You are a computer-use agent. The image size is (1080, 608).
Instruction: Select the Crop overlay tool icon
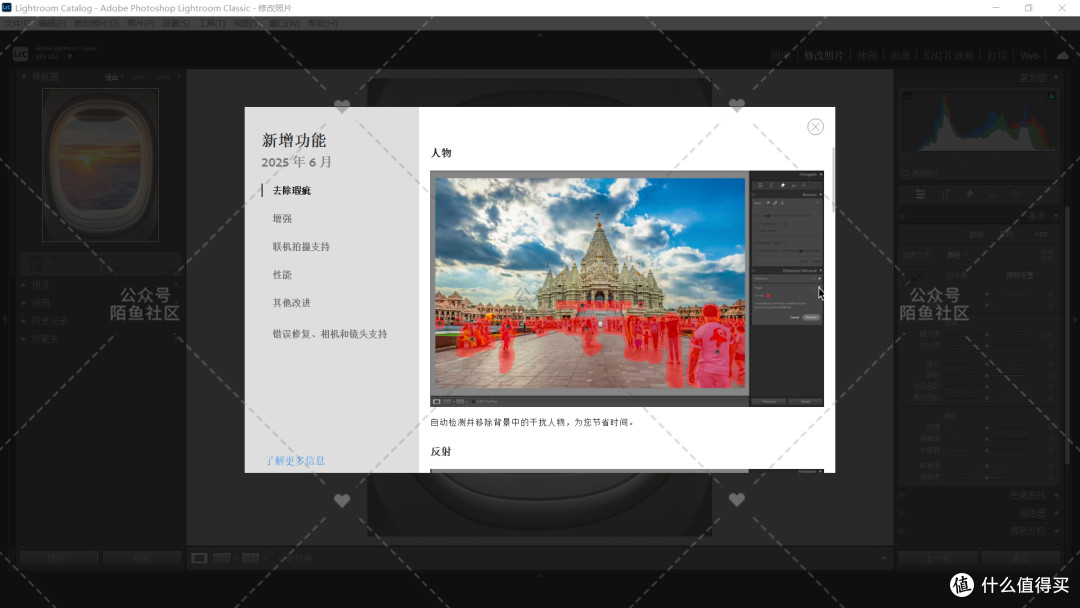coord(945,195)
